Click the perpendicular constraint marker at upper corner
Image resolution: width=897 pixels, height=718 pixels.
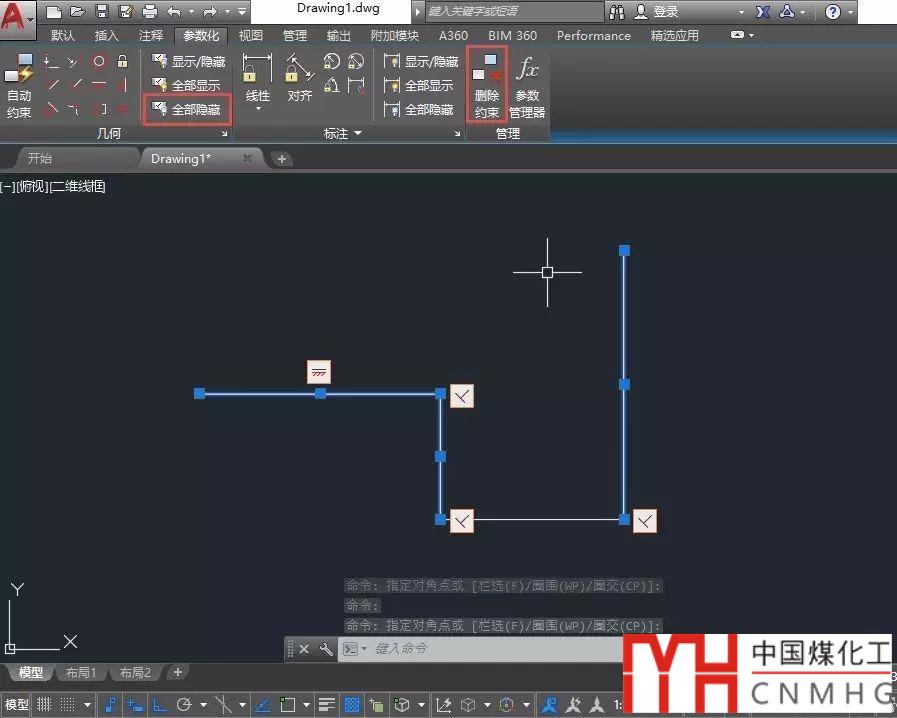pyautogui.click(x=461, y=396)
